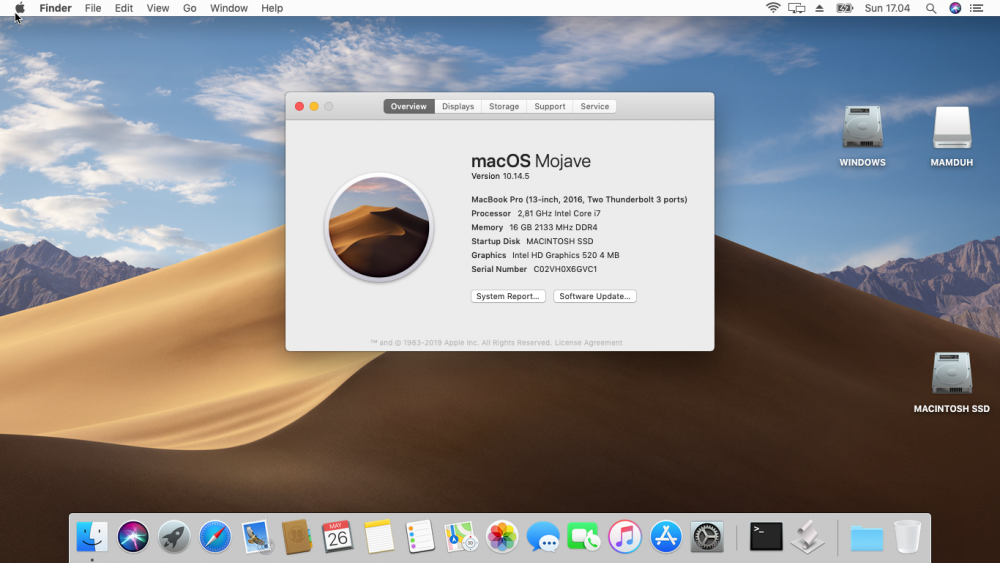The image size is (1000, 563).
Task: Launch iTunes from the Dock
Action: (625, 537)
